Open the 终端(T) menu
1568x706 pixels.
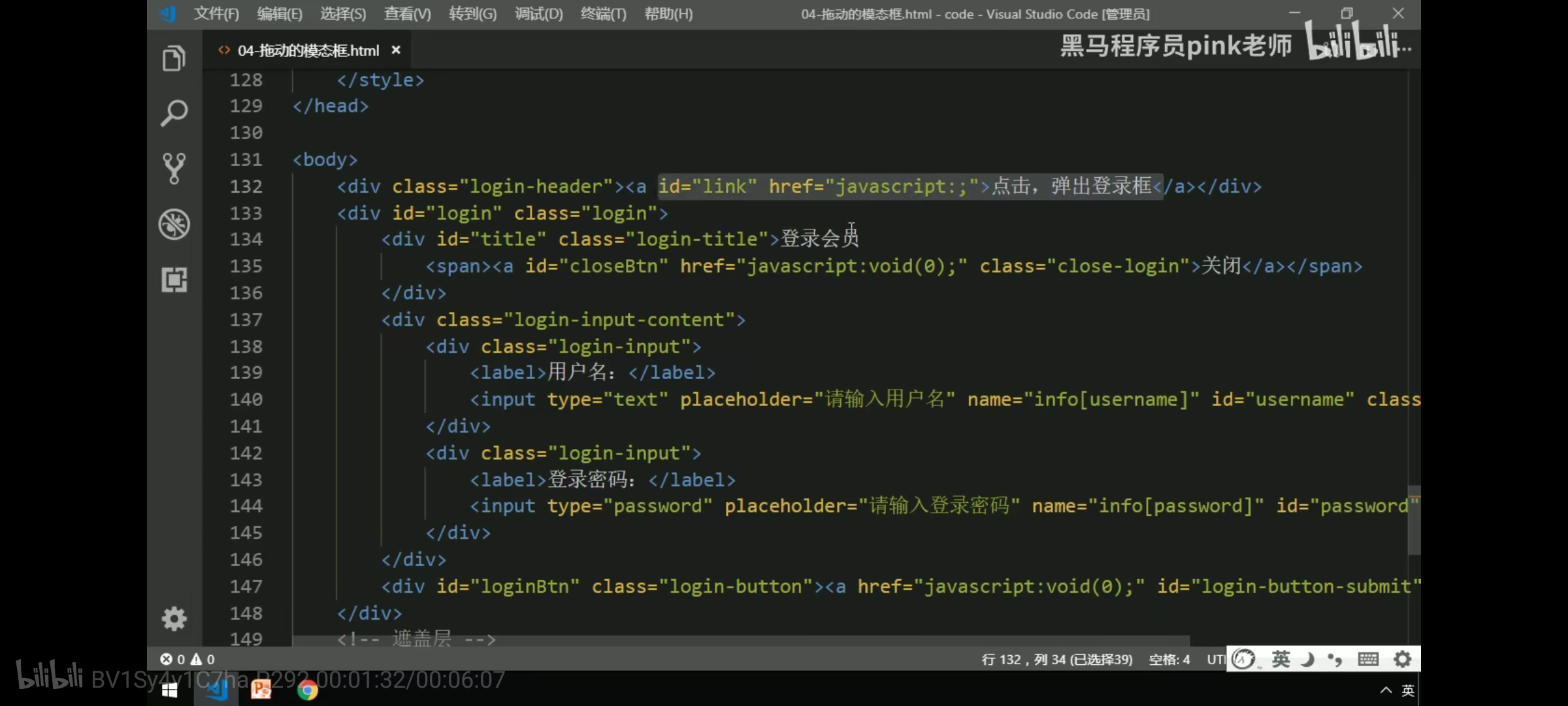(603, 14)
